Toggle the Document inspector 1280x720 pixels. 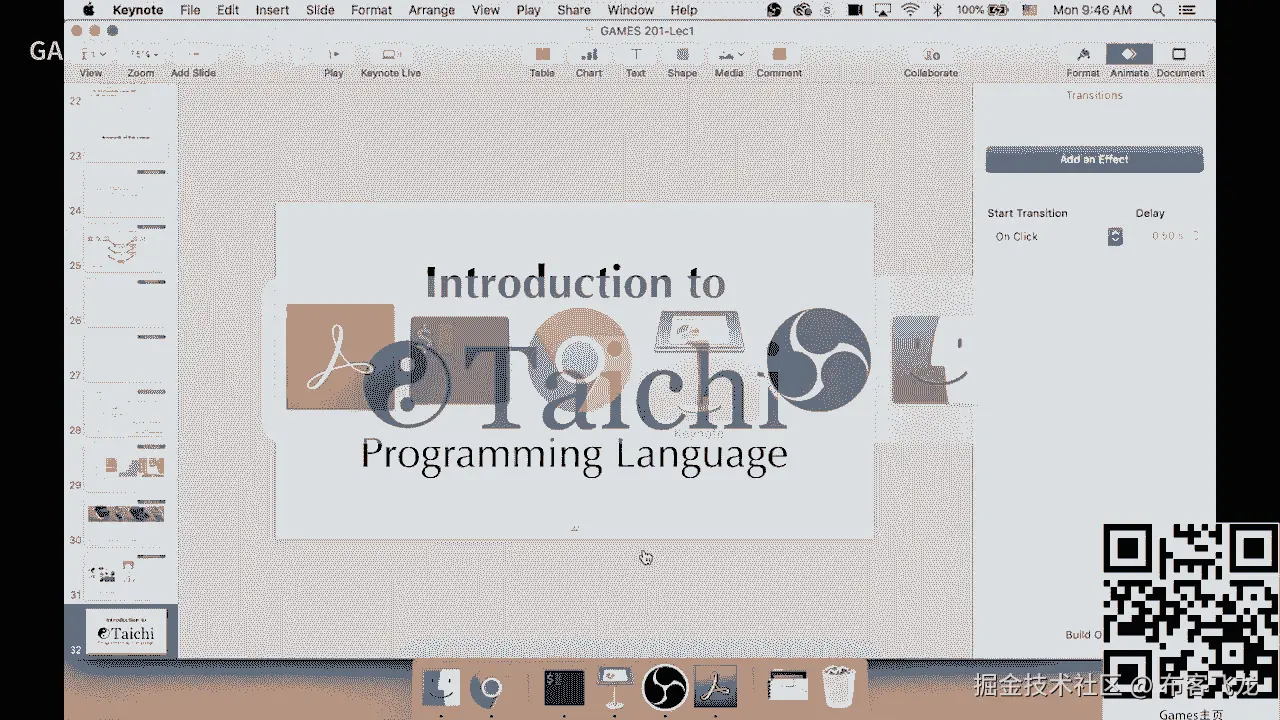[x=1180, y=61]
